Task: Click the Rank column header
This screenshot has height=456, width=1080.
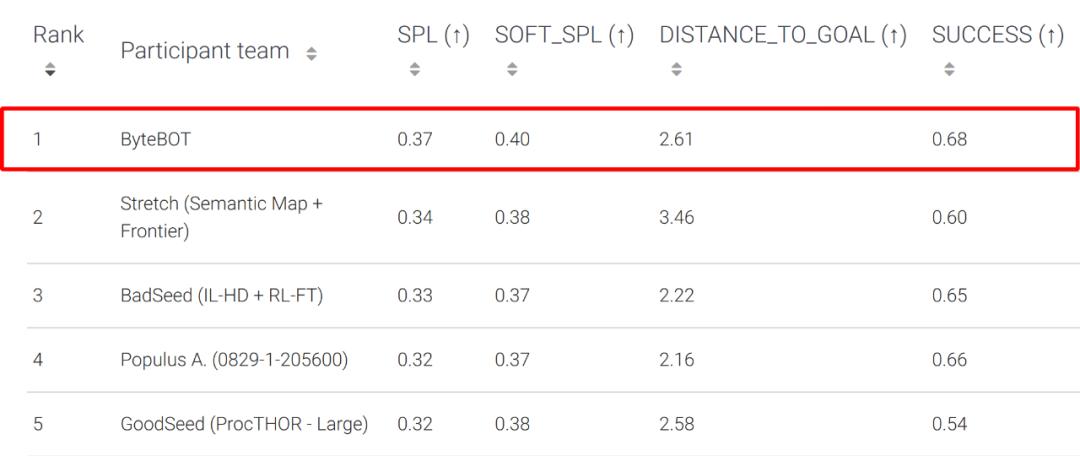Action: tap(58, 35)
